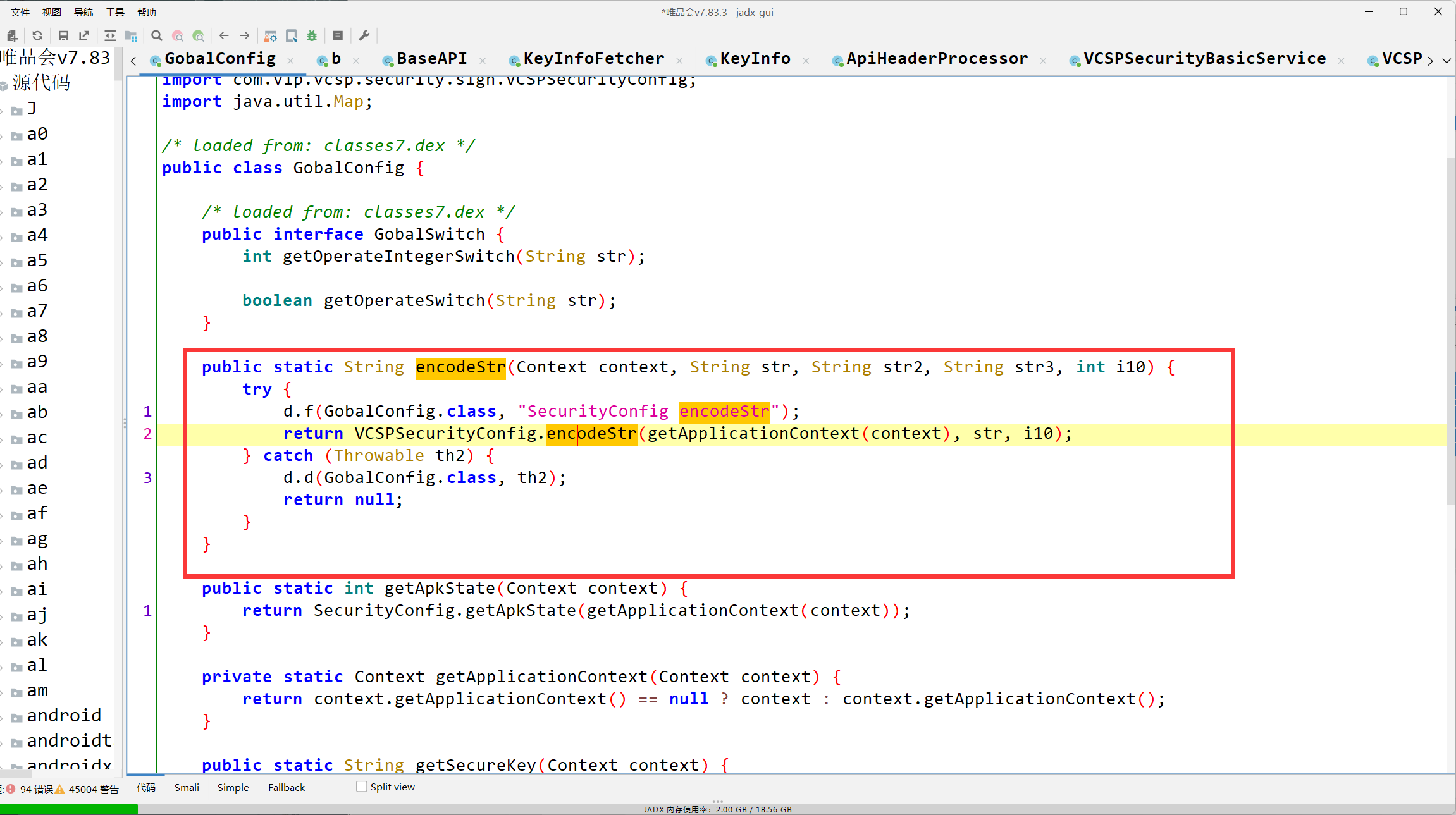Click the class icon on the b tab

[x=323, y=61]
